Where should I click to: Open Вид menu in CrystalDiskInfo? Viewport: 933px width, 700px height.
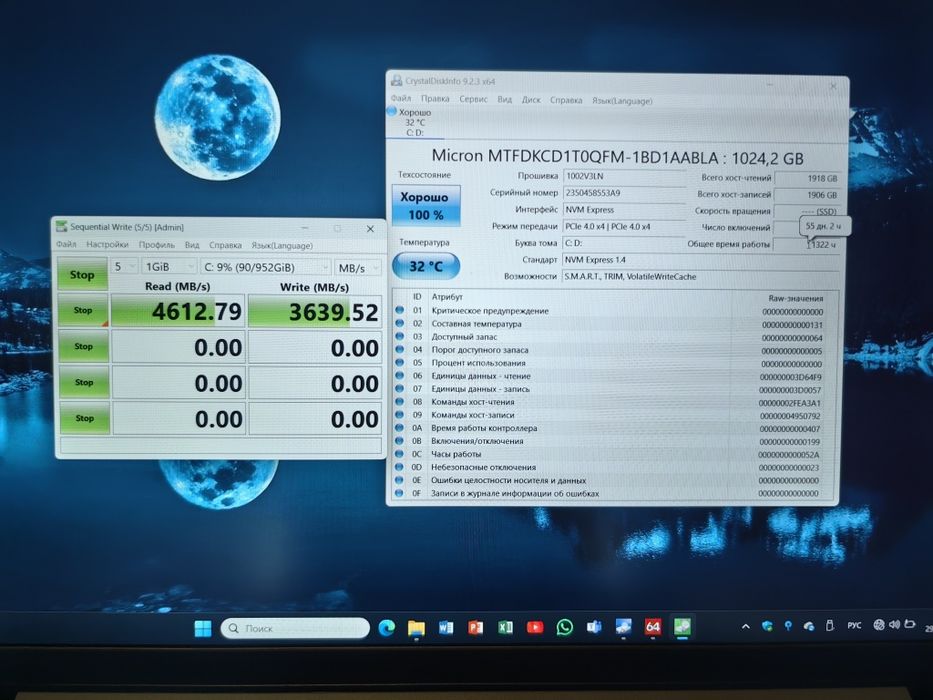505,99
